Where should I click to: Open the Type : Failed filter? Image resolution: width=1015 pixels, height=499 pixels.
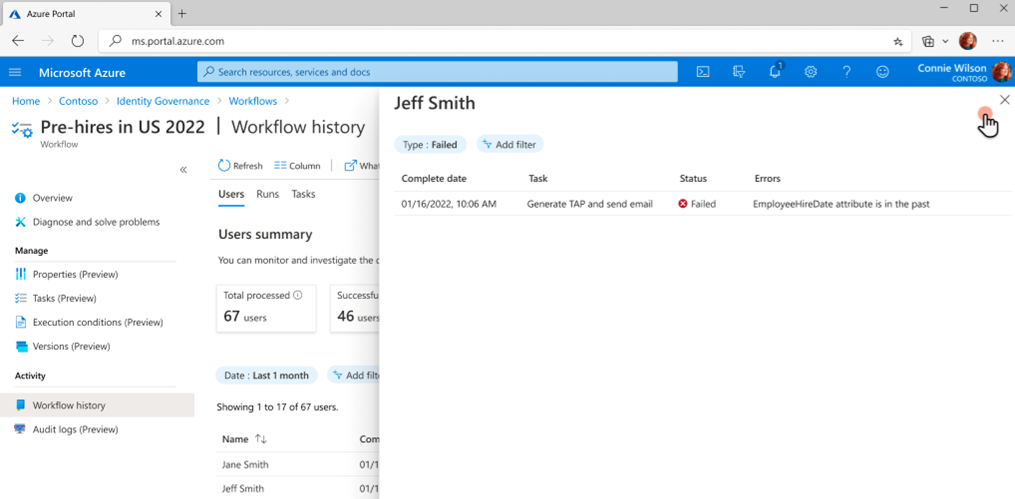tap(429, 145)
